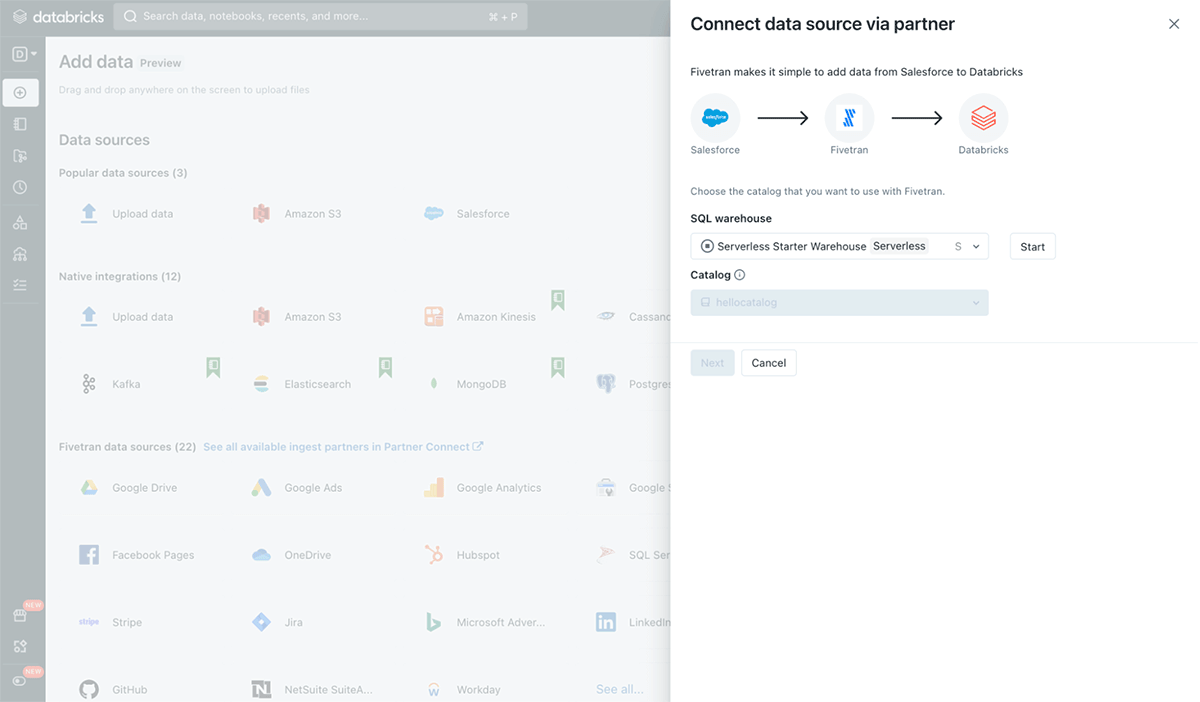Screen dimensions: 1200x702
Task: Open the hellocatalog Catalog dropdown
Action: pos(839,302)
